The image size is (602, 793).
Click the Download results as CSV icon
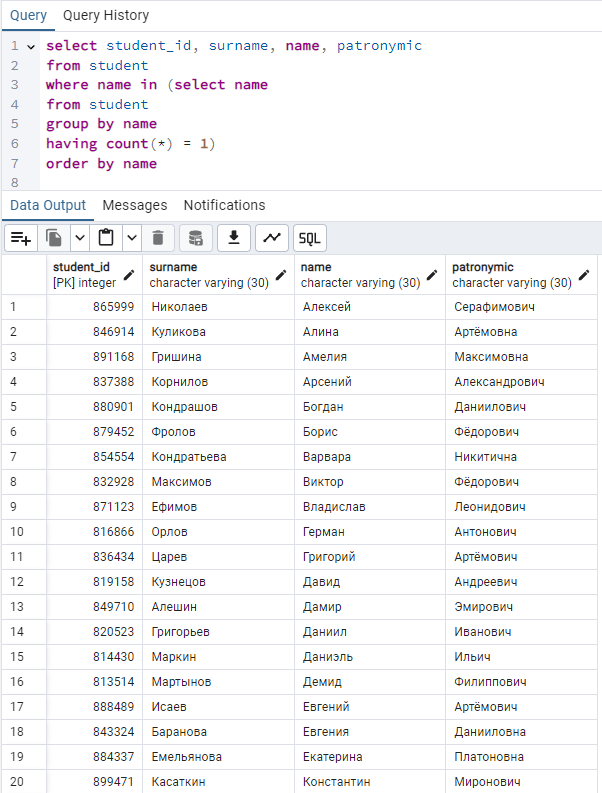(x=234, y=238)
